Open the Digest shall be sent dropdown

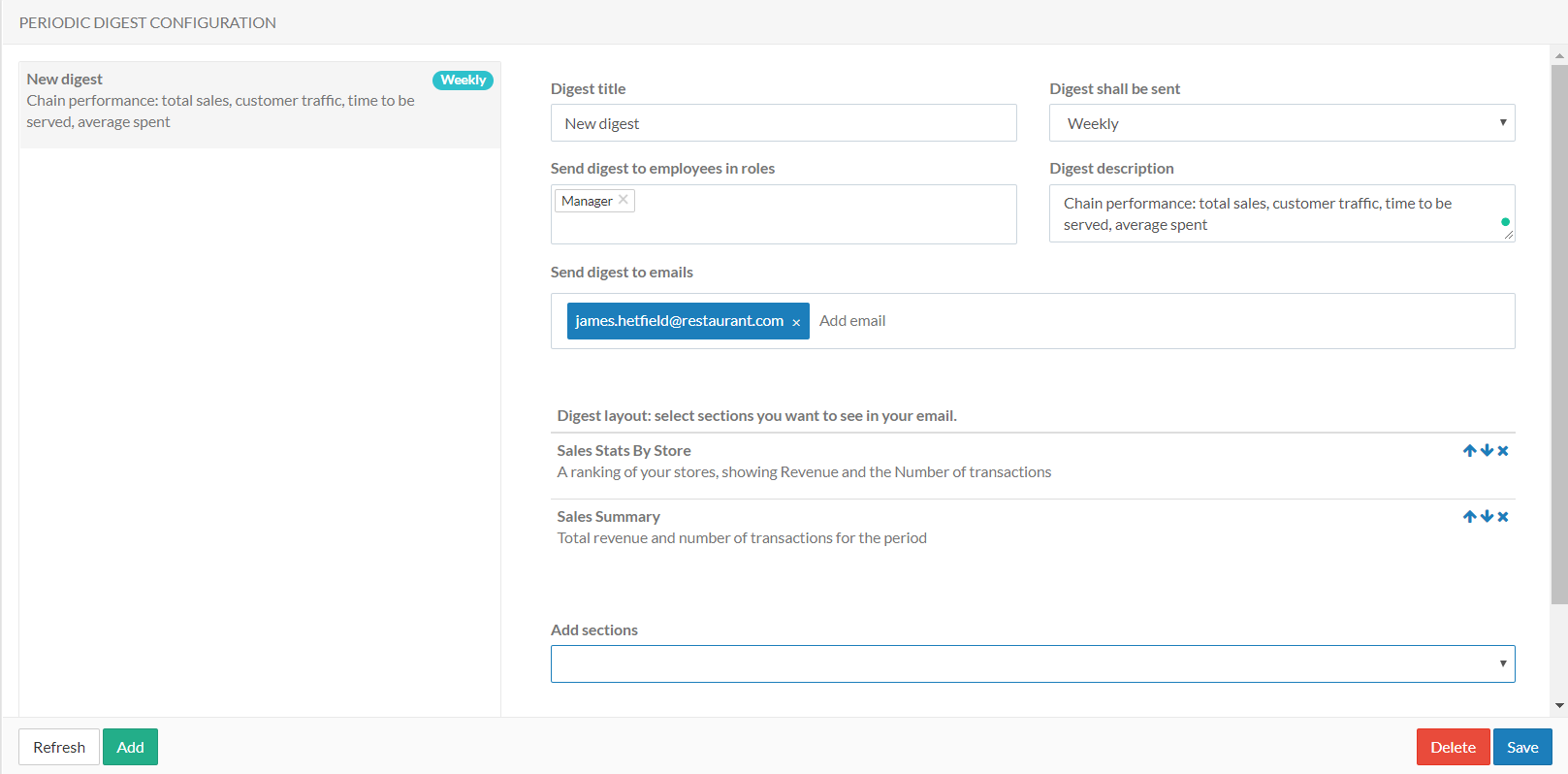1281,123
